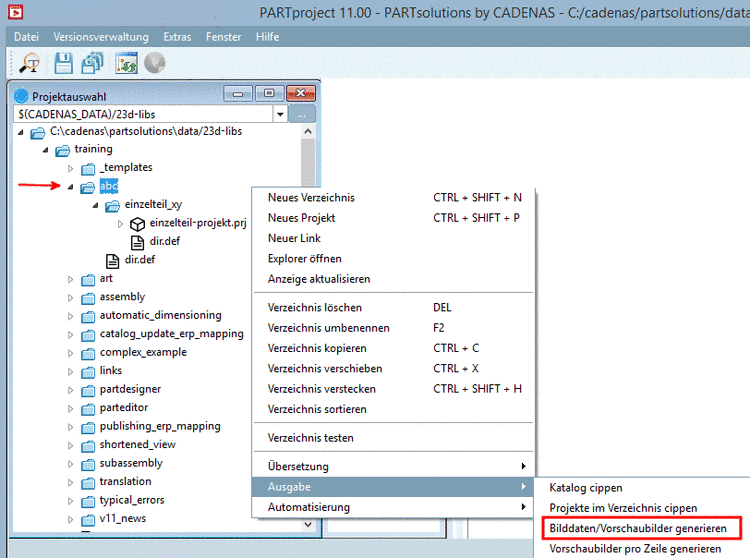This screenshot has width=750, height=558.
Task: Click the folder icon next to v11_news
Action: pyautogui.click(x=88, y=520)
